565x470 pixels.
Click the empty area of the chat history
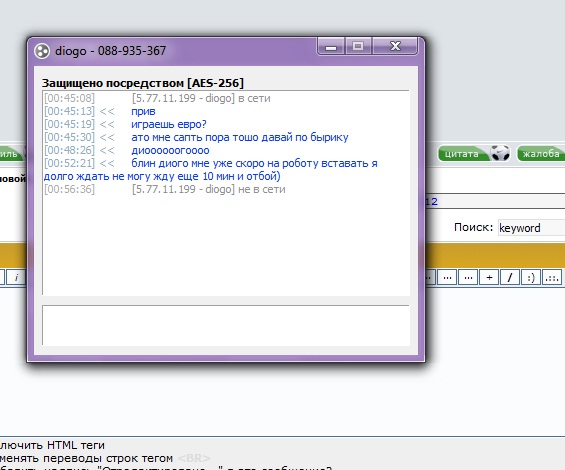point(226,245)
